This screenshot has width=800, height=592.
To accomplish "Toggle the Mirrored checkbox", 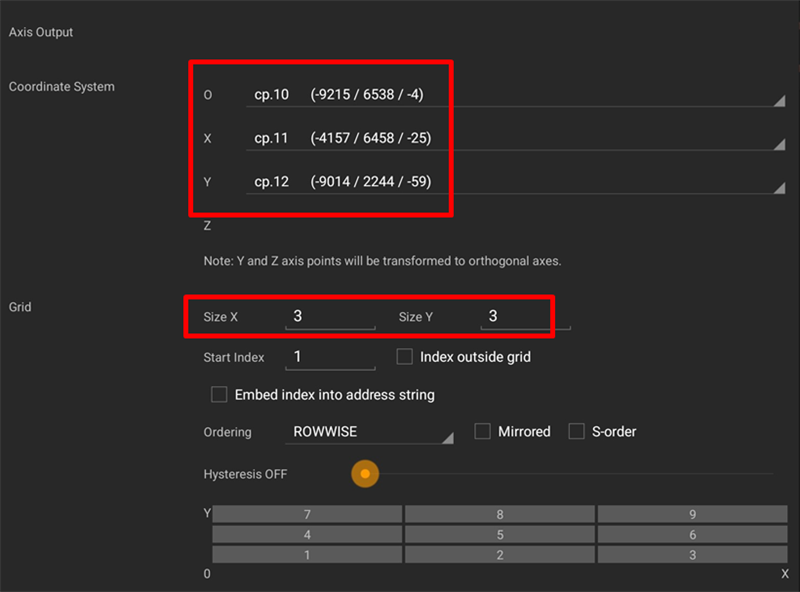I will tap(482, 431).
